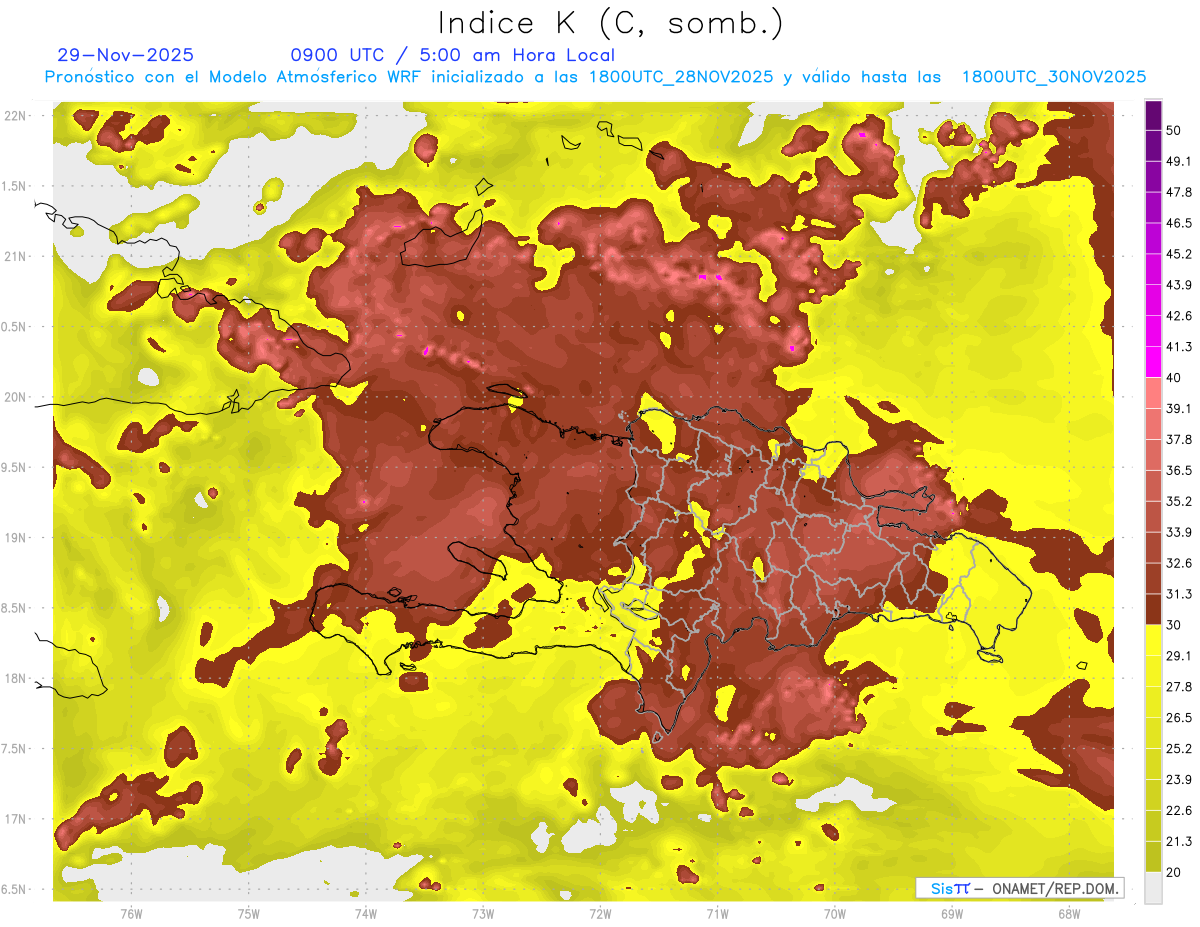The width and height of the screenshot is (1200, 927).
Task: Click the bright yellow swatch between 29.1 and 30
Action: 1153,640
